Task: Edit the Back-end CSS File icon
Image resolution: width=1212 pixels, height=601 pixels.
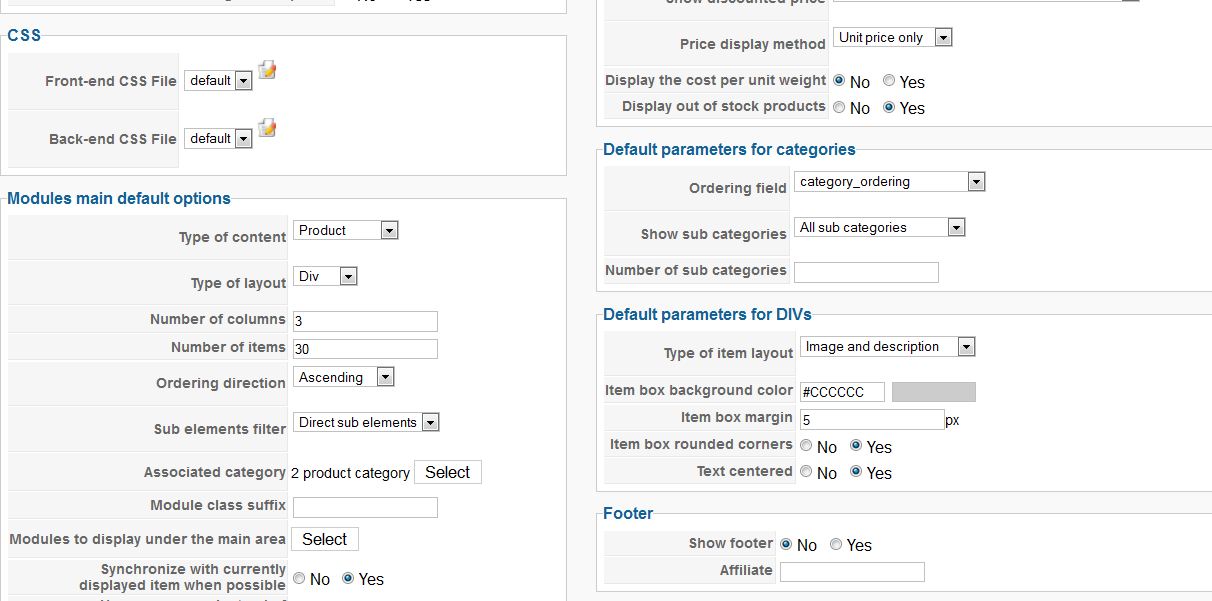Action: [267, 128]
